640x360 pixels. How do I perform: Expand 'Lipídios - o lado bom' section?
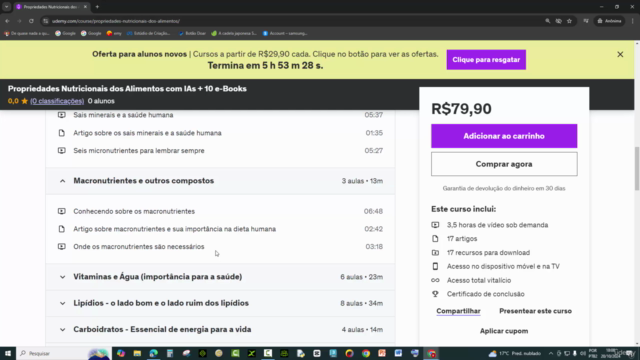click(220, 303)
